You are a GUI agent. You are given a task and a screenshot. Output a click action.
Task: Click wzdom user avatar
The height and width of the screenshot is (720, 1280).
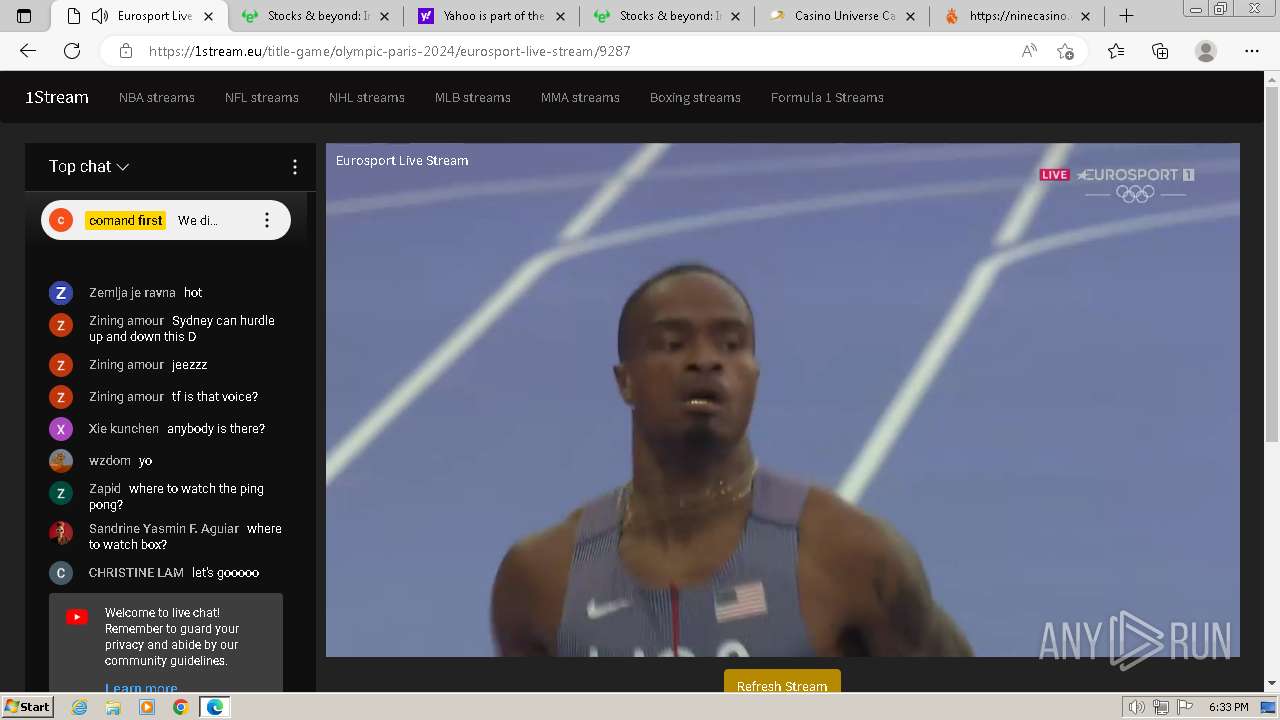[x=61, y=461]
